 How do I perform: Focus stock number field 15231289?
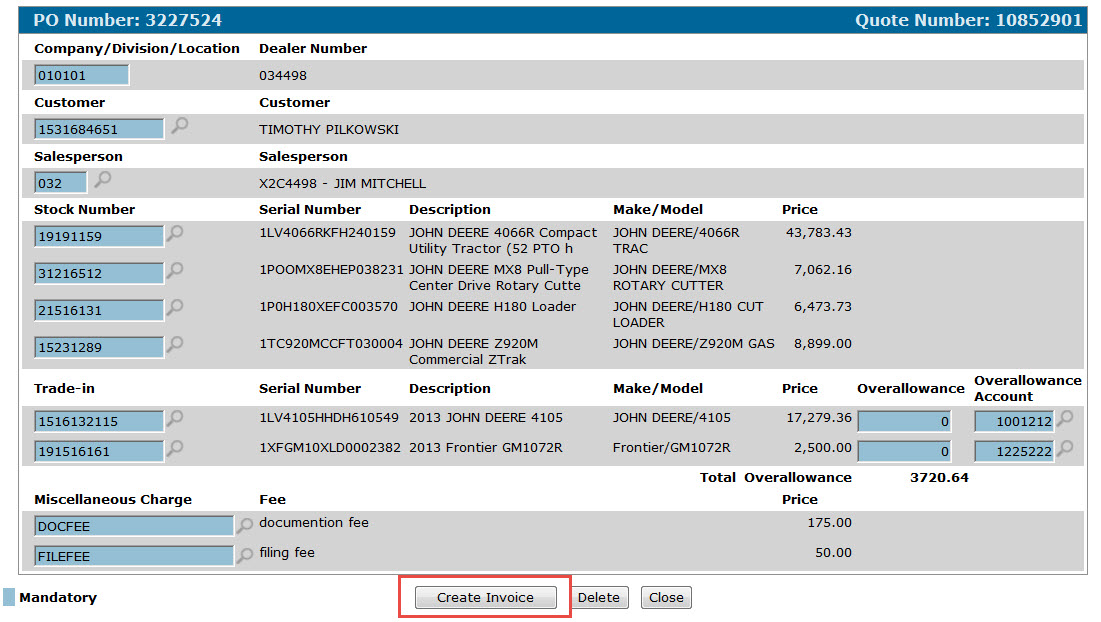tap(99, 348)
